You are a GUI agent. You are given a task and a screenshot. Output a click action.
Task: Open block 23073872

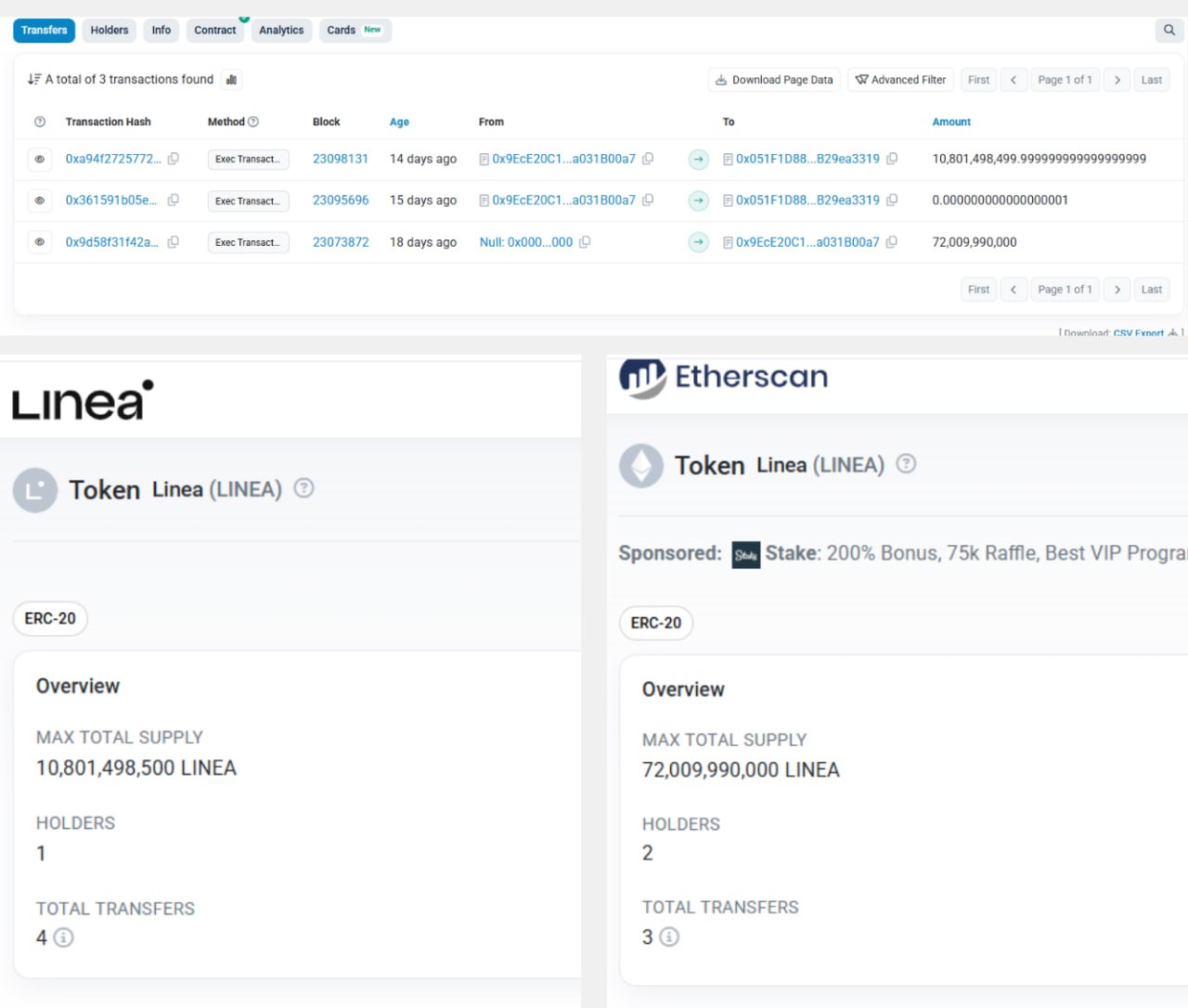(x=341, y=241)
